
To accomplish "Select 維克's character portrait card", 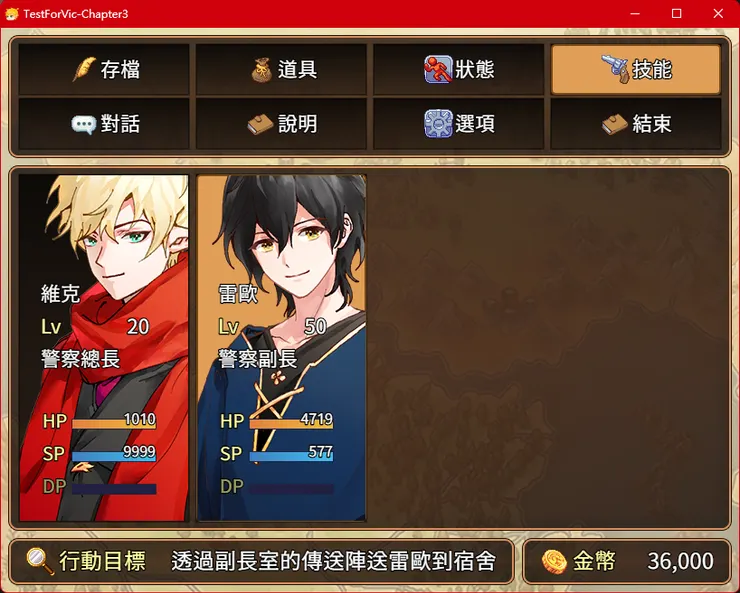I will [104, 348].
